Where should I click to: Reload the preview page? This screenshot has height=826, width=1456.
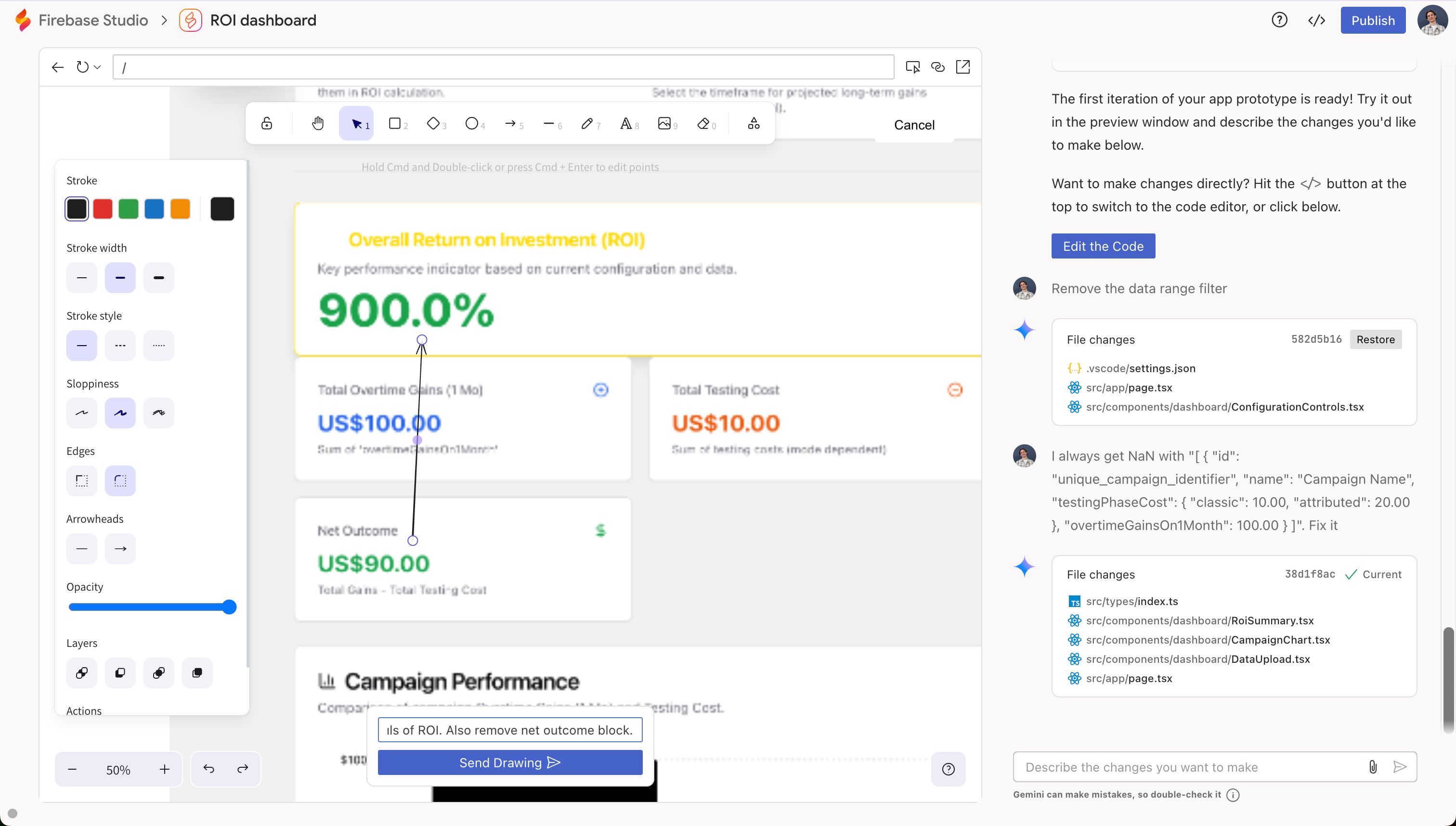click(83, 67)
